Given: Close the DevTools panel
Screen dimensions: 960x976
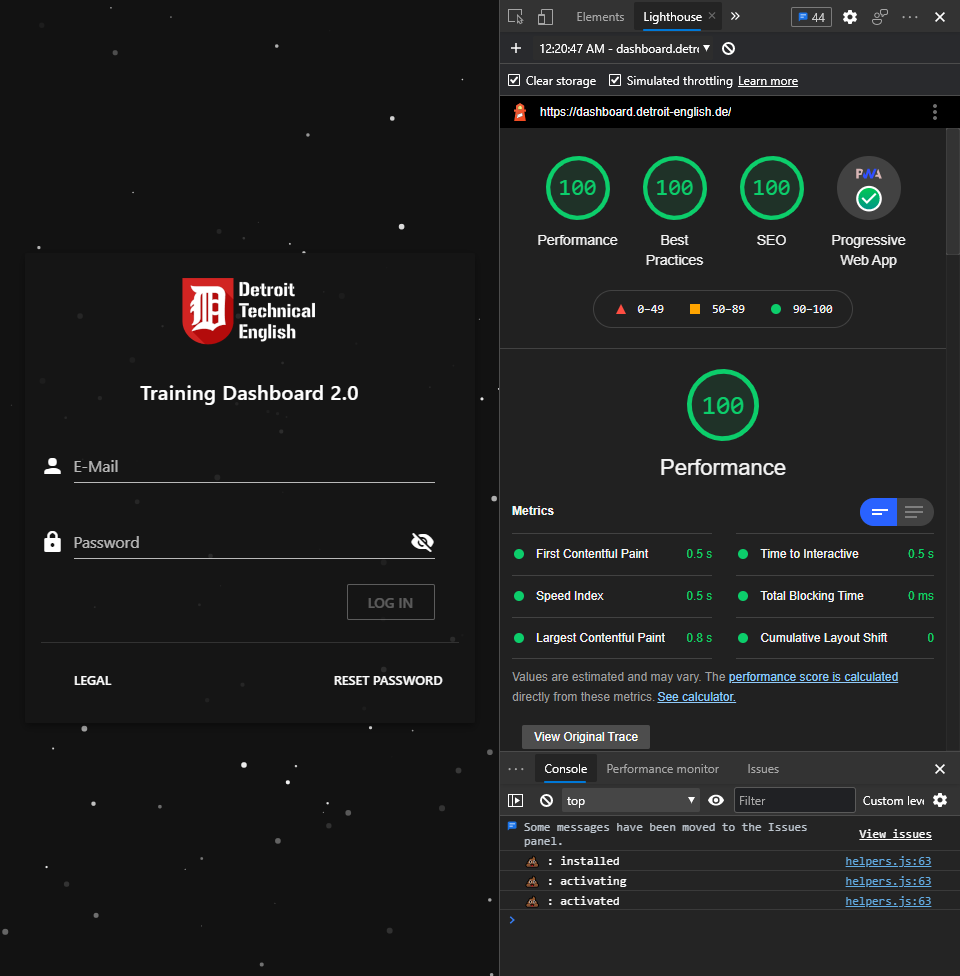Looking at the screenshot, I should [940, 17].
